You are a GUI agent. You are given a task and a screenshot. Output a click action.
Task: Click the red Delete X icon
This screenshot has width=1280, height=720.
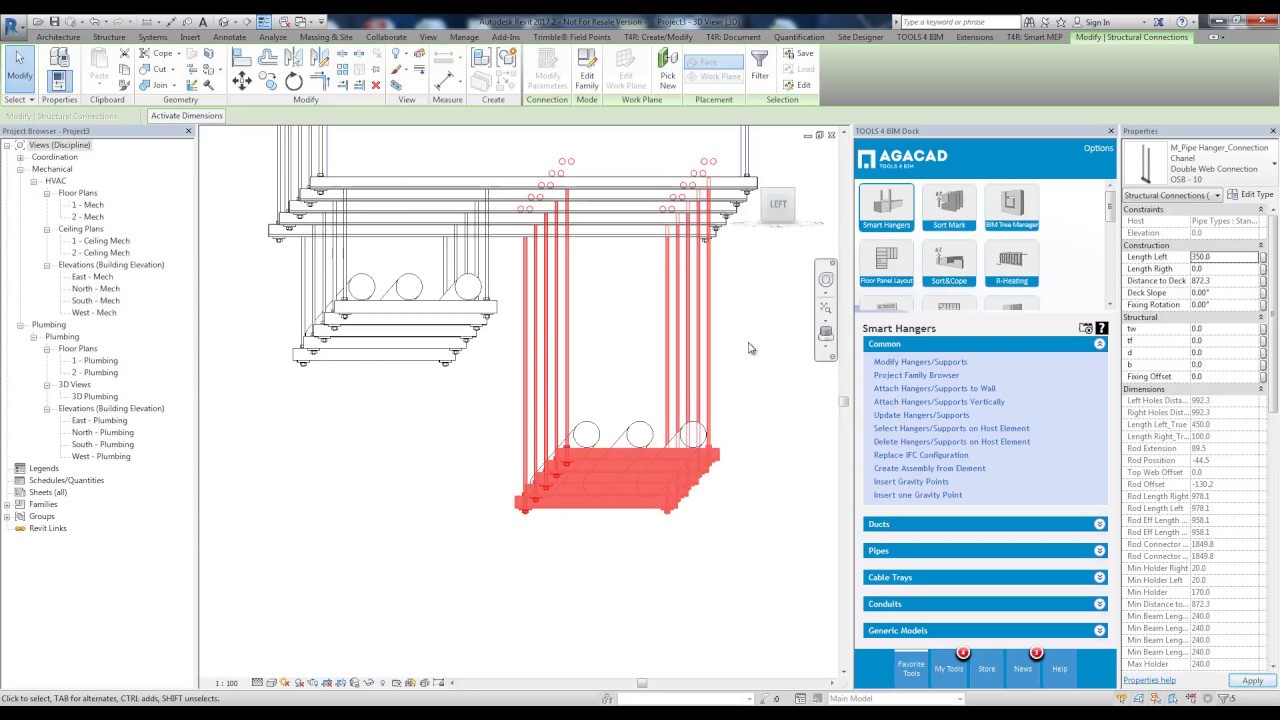pyautogui.click(x=376, y=85)
